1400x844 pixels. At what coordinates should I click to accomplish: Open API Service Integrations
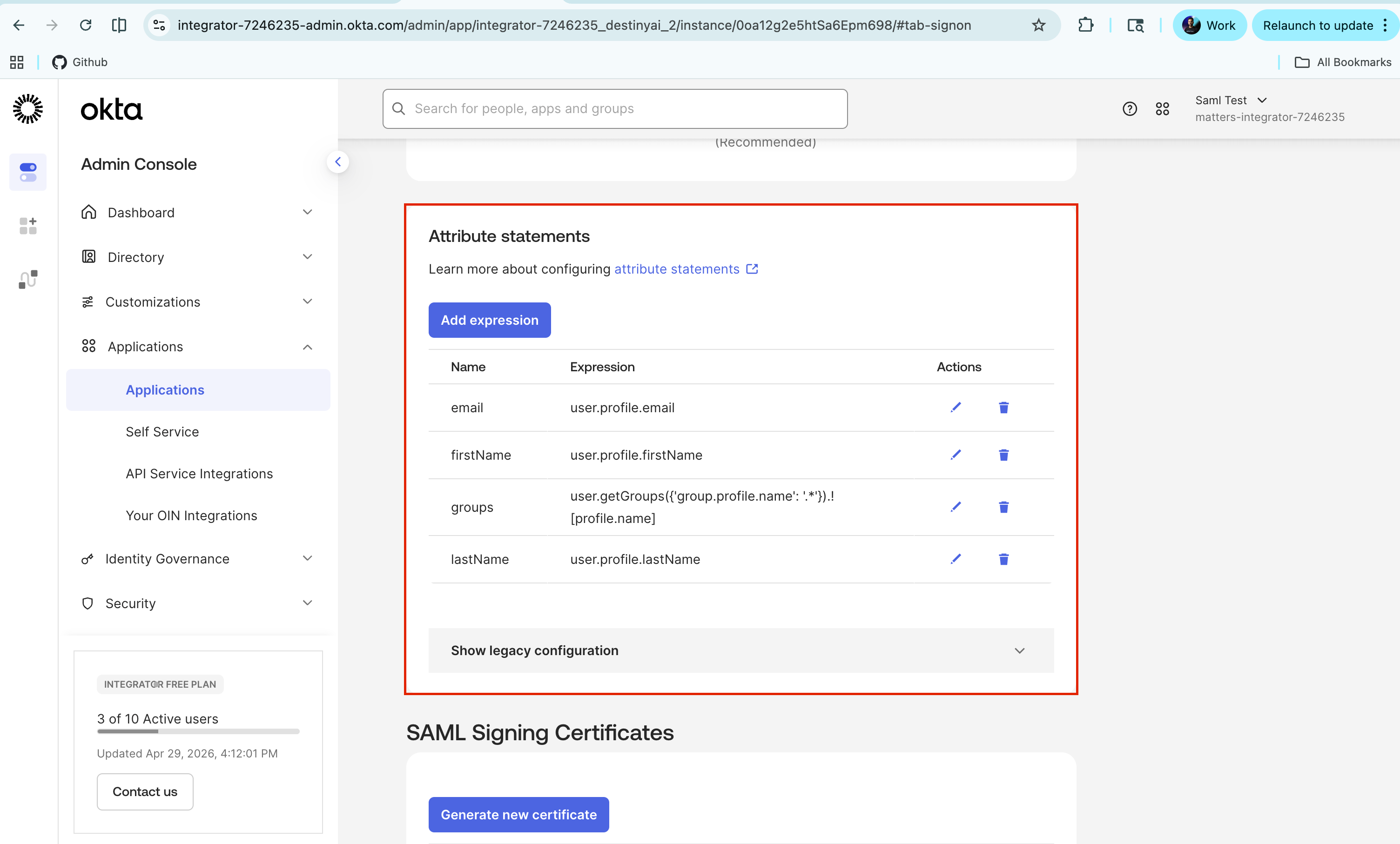pyautogui.click(x=199, y=474)
